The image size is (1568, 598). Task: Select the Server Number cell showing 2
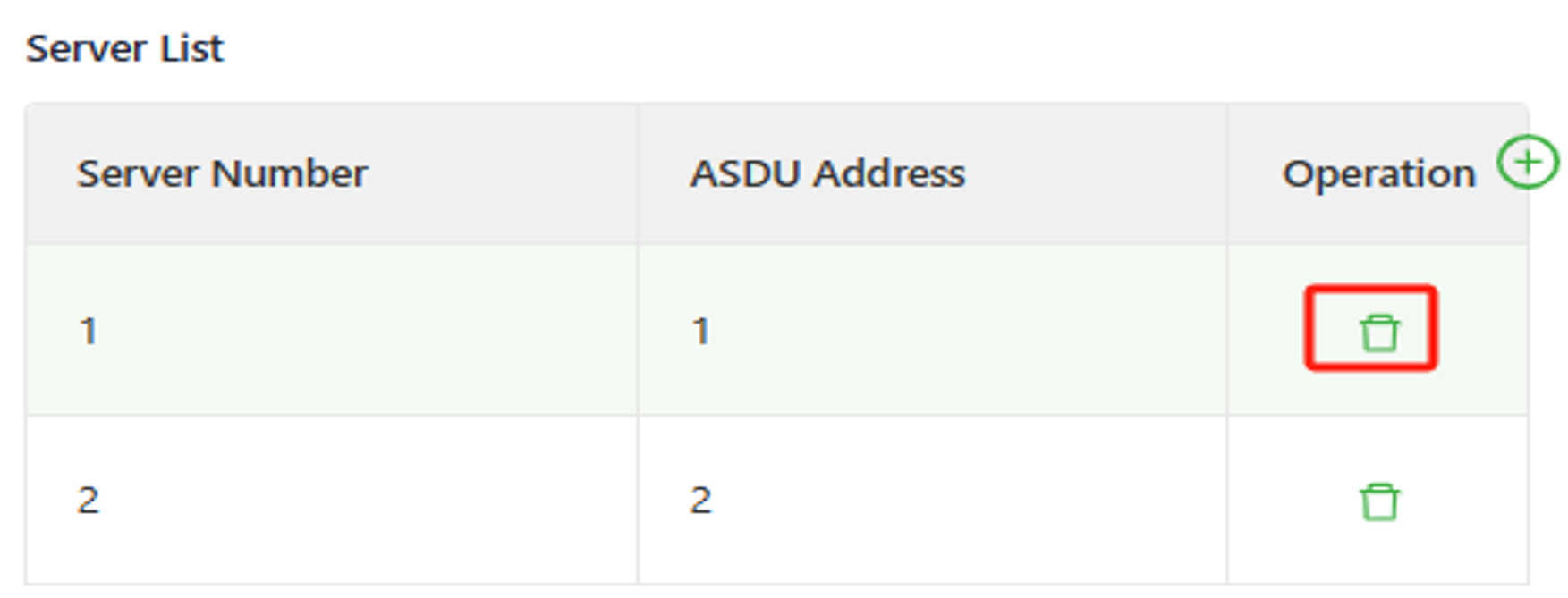click(88, 500)
